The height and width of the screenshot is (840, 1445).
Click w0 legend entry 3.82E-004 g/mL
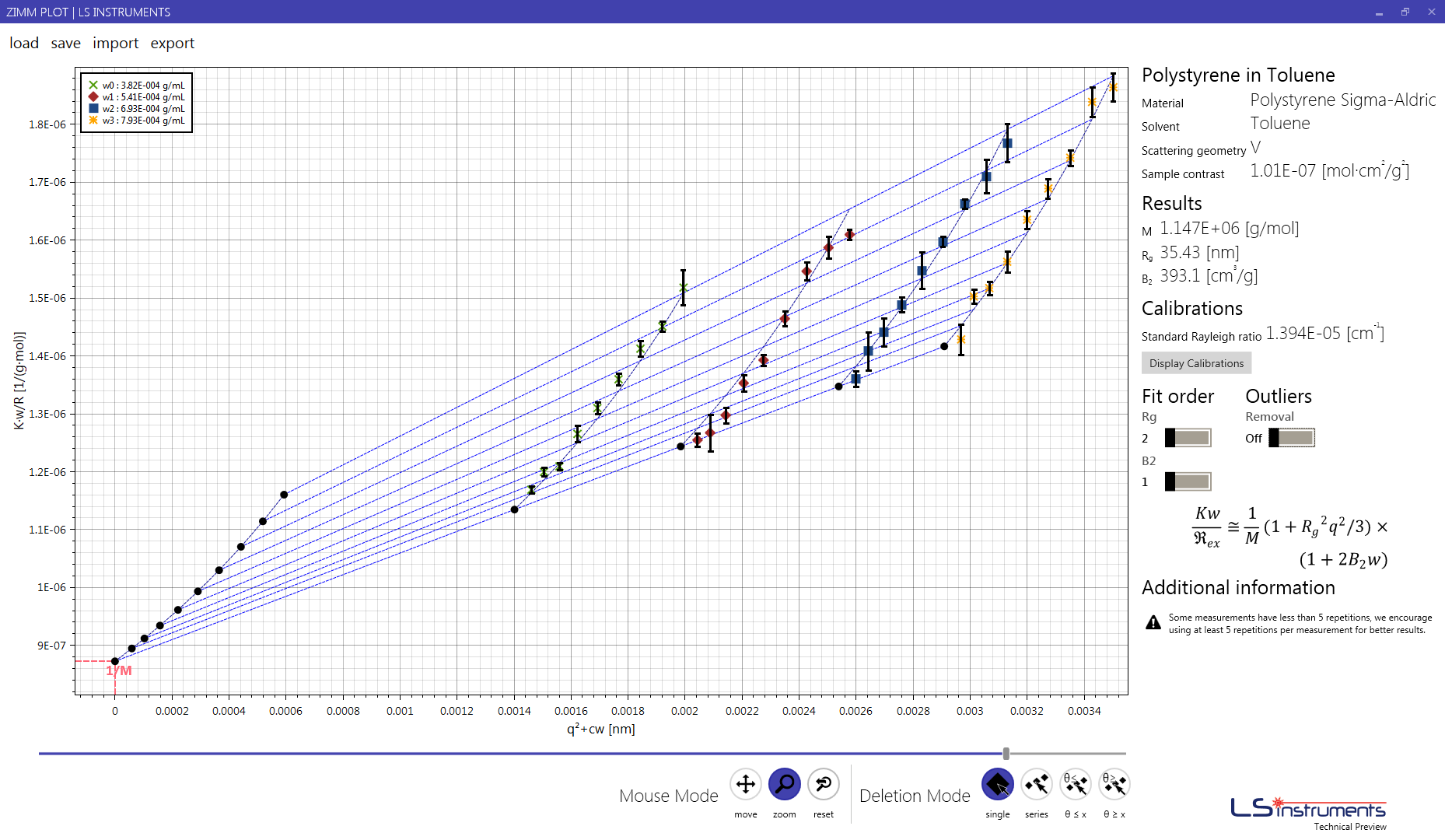point(137,86)
